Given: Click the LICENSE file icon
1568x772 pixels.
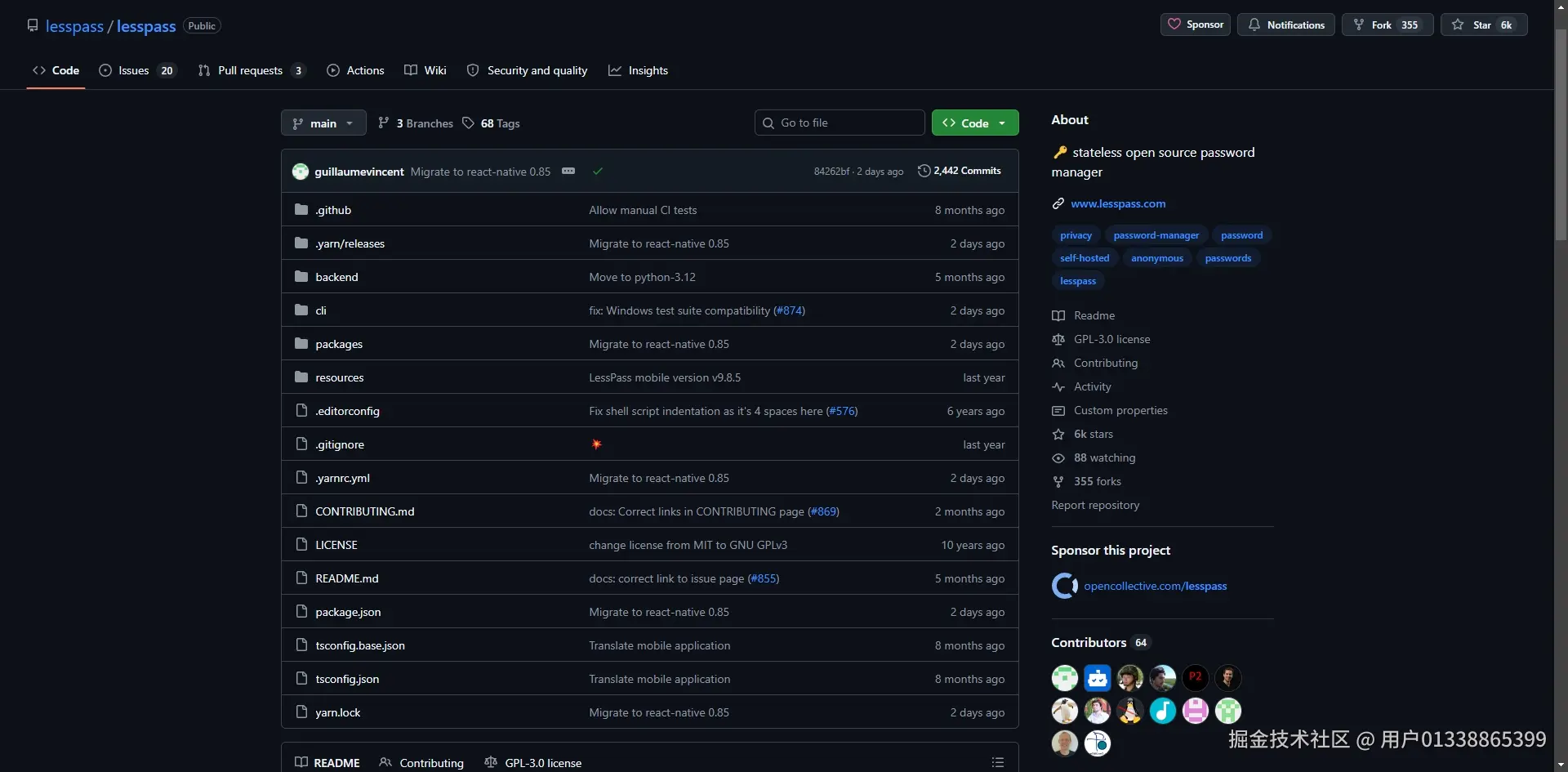Looking at the screenshot, I should [x=301, y=544].
